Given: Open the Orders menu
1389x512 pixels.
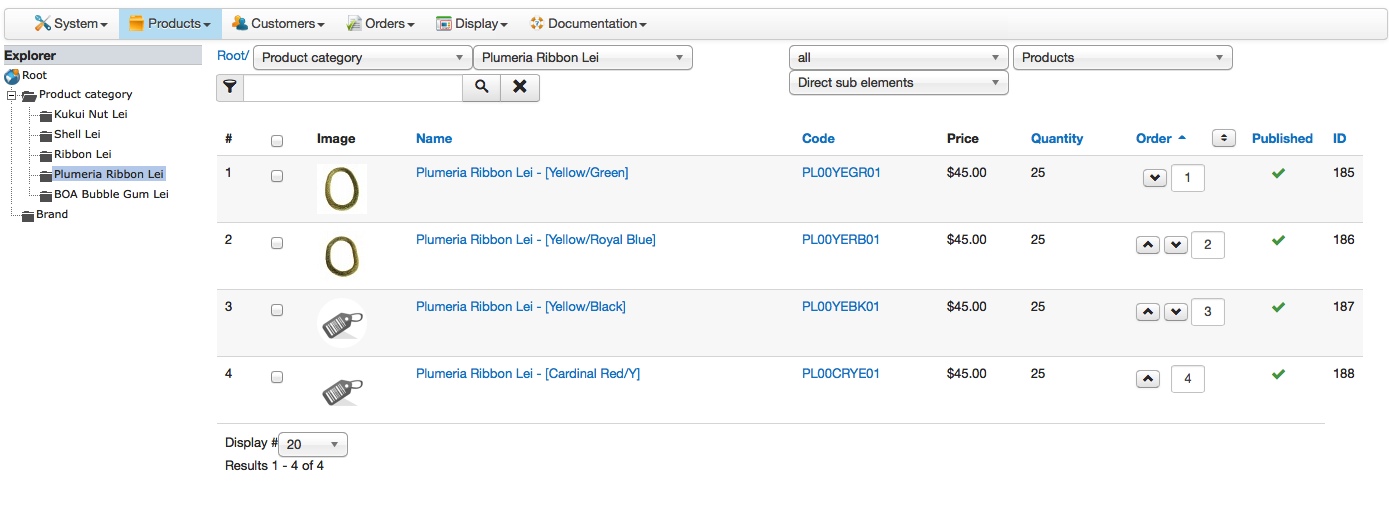Looking at the screenshot, I should pyautogui.click(x=381, y=23).
